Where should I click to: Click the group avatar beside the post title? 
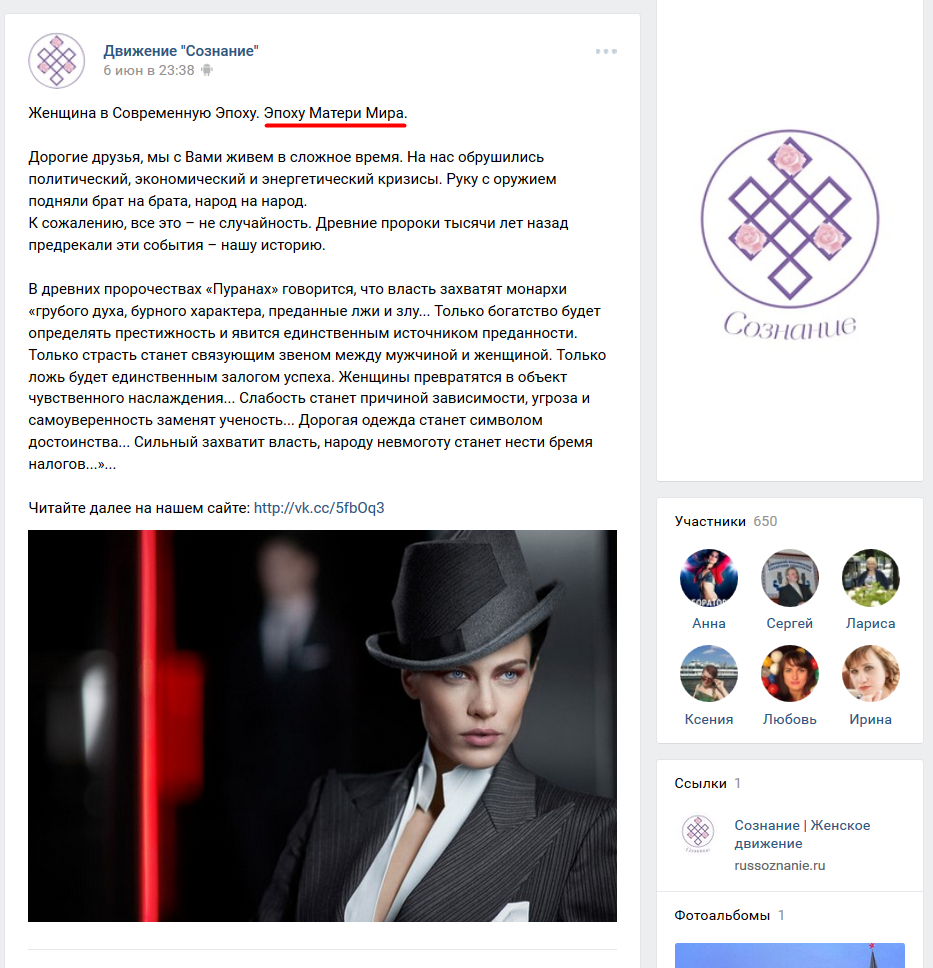pos(57,60)
